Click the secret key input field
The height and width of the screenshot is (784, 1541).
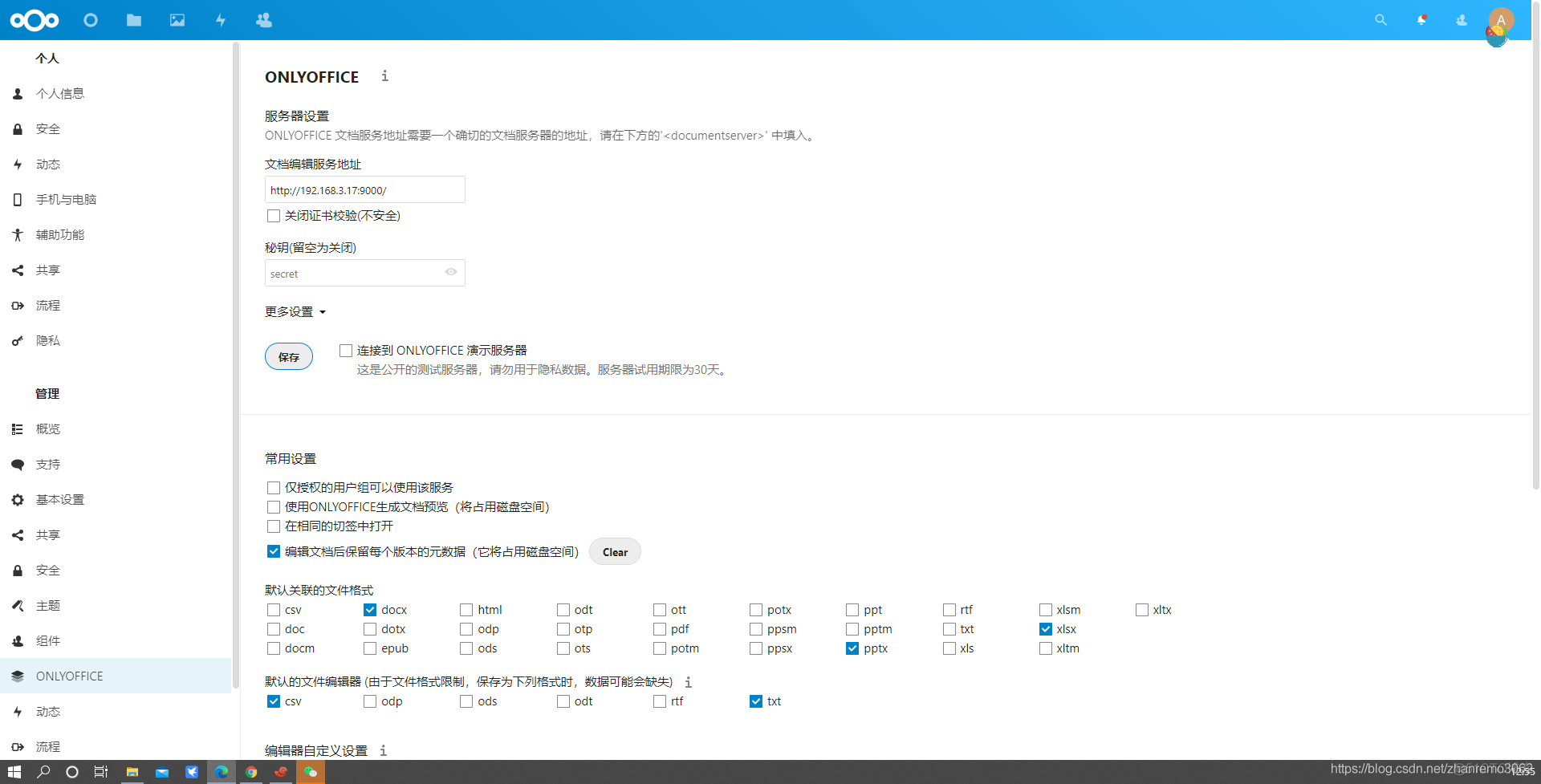pos(365,273)
